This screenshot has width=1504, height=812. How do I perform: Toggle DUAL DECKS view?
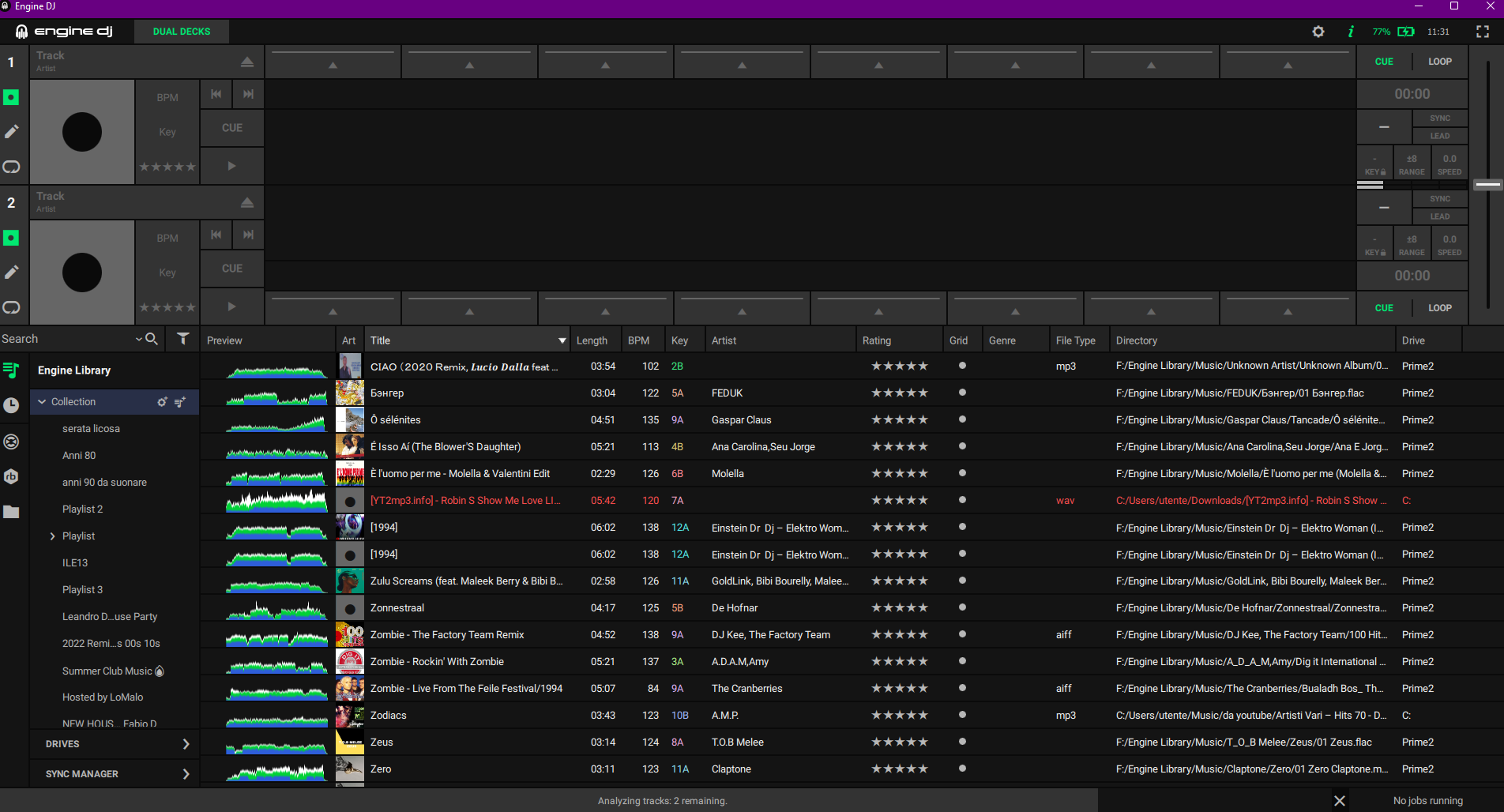click(182, 32)
